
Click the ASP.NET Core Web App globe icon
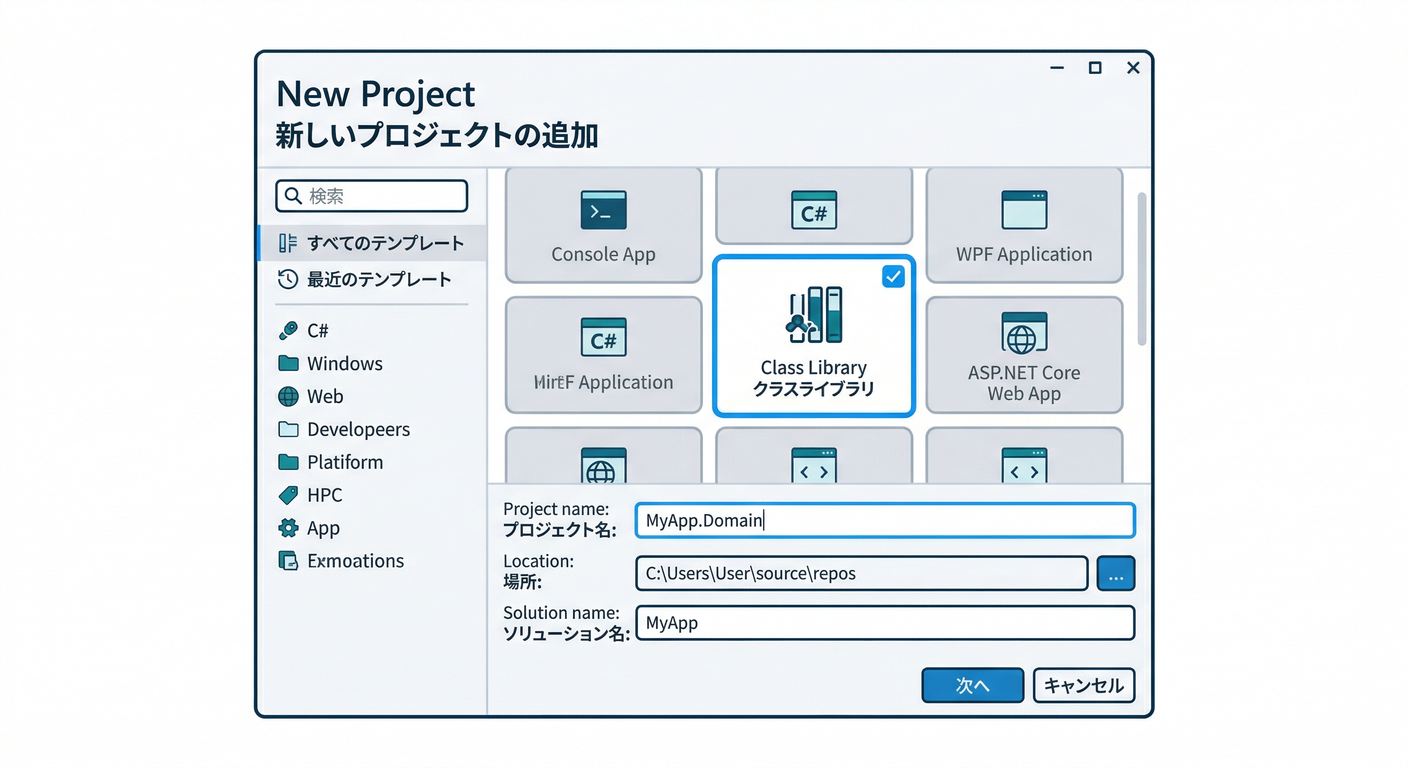coord(1024,333)
